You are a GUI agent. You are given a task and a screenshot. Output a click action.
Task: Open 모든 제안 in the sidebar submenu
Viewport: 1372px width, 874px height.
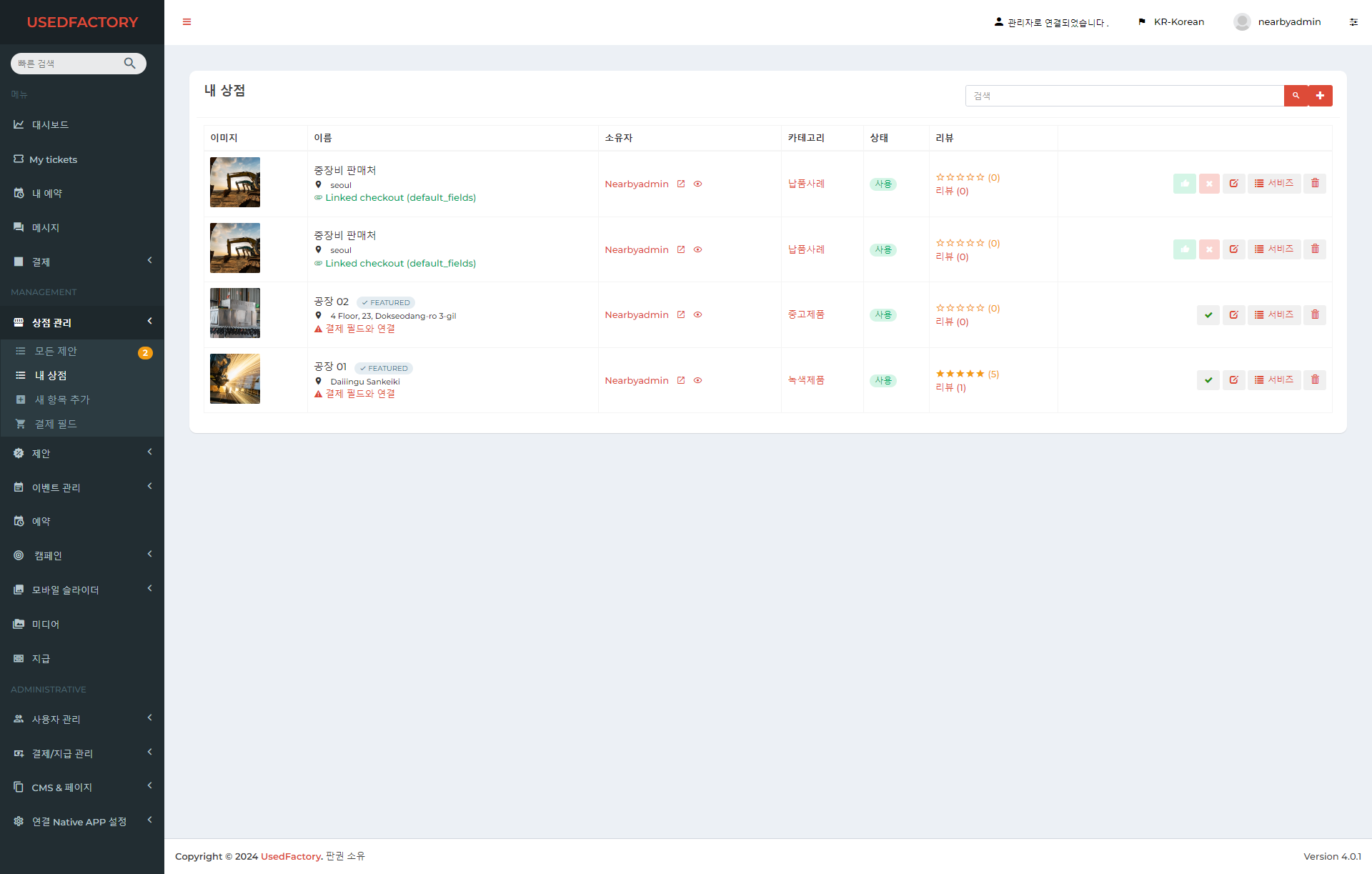tap(56, 352)
